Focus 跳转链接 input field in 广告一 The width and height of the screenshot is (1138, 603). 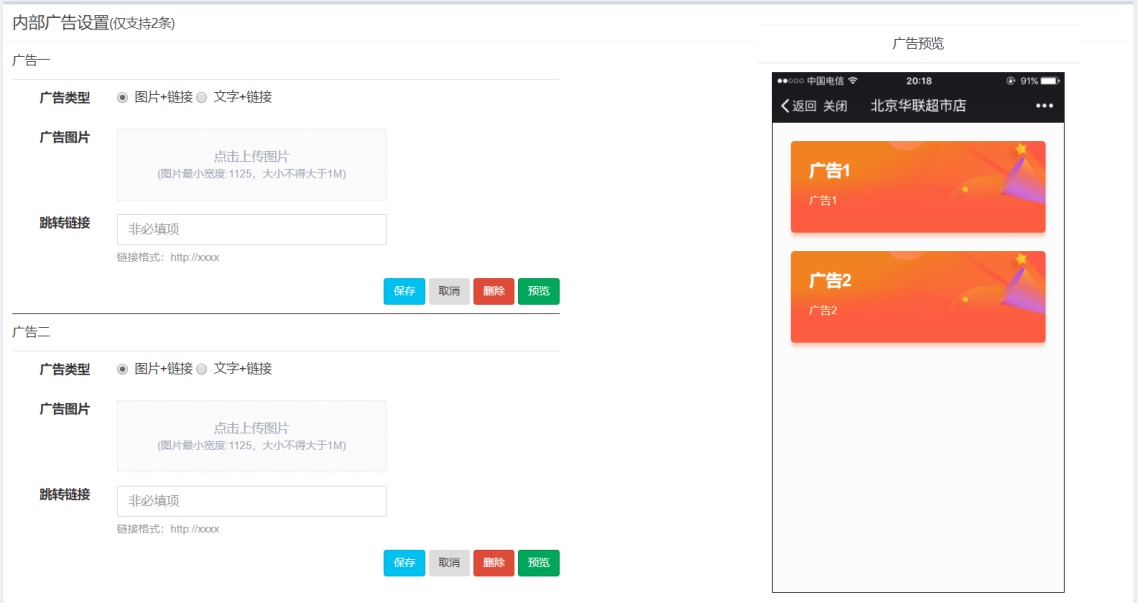[252, 229]
